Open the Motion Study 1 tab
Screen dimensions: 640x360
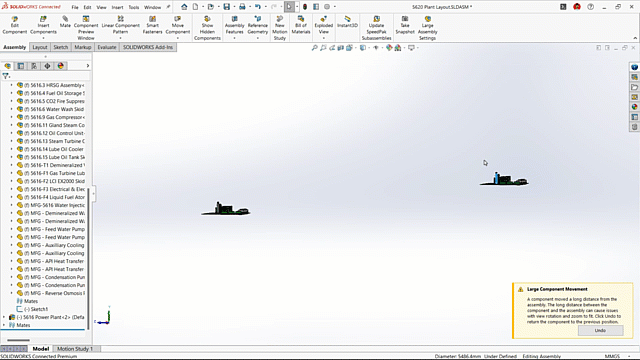point(75,349)
